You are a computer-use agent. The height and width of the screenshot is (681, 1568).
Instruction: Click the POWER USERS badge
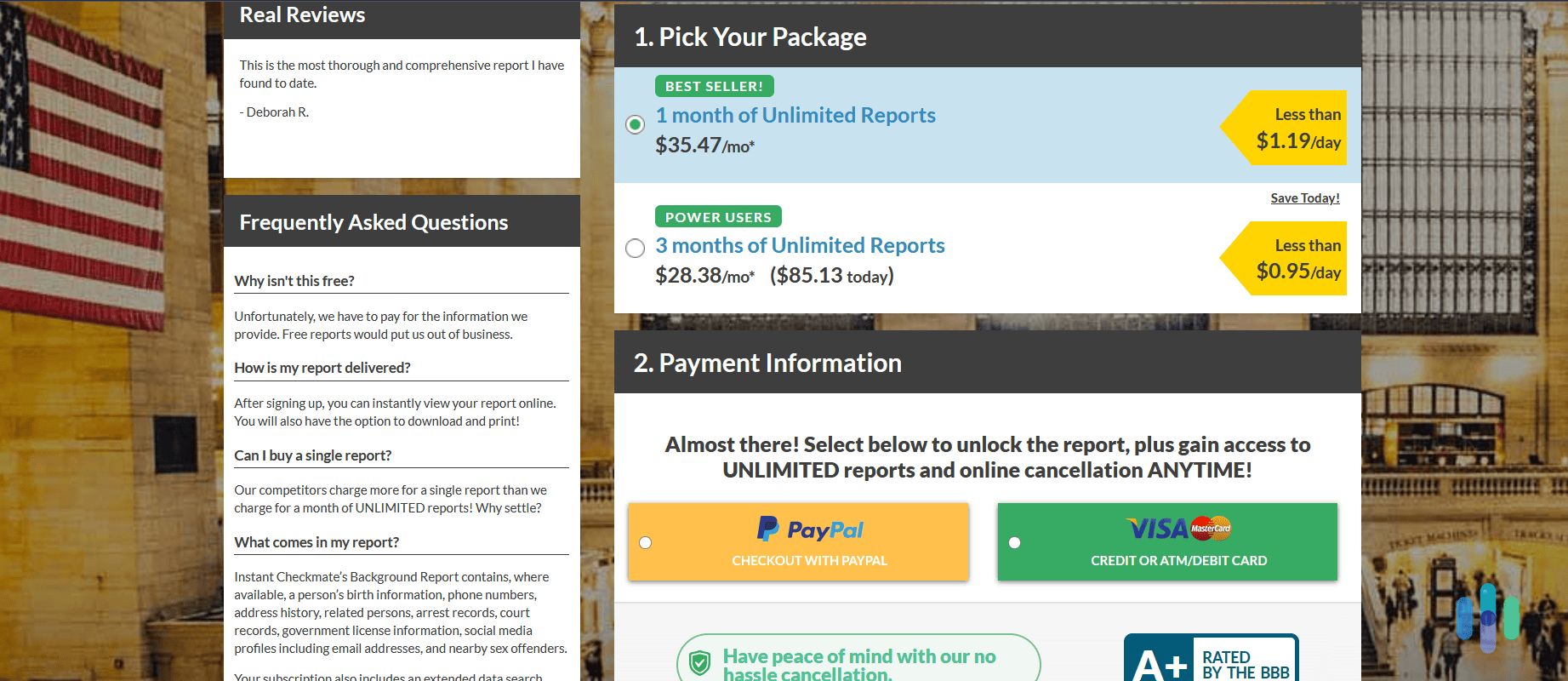pos(718,217)
